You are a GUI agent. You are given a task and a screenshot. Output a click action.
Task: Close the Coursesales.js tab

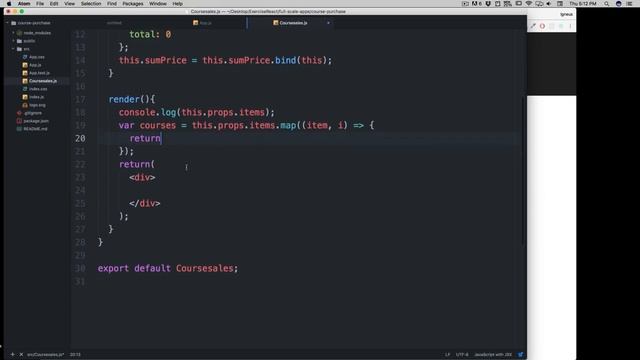(x=328, y=23)
